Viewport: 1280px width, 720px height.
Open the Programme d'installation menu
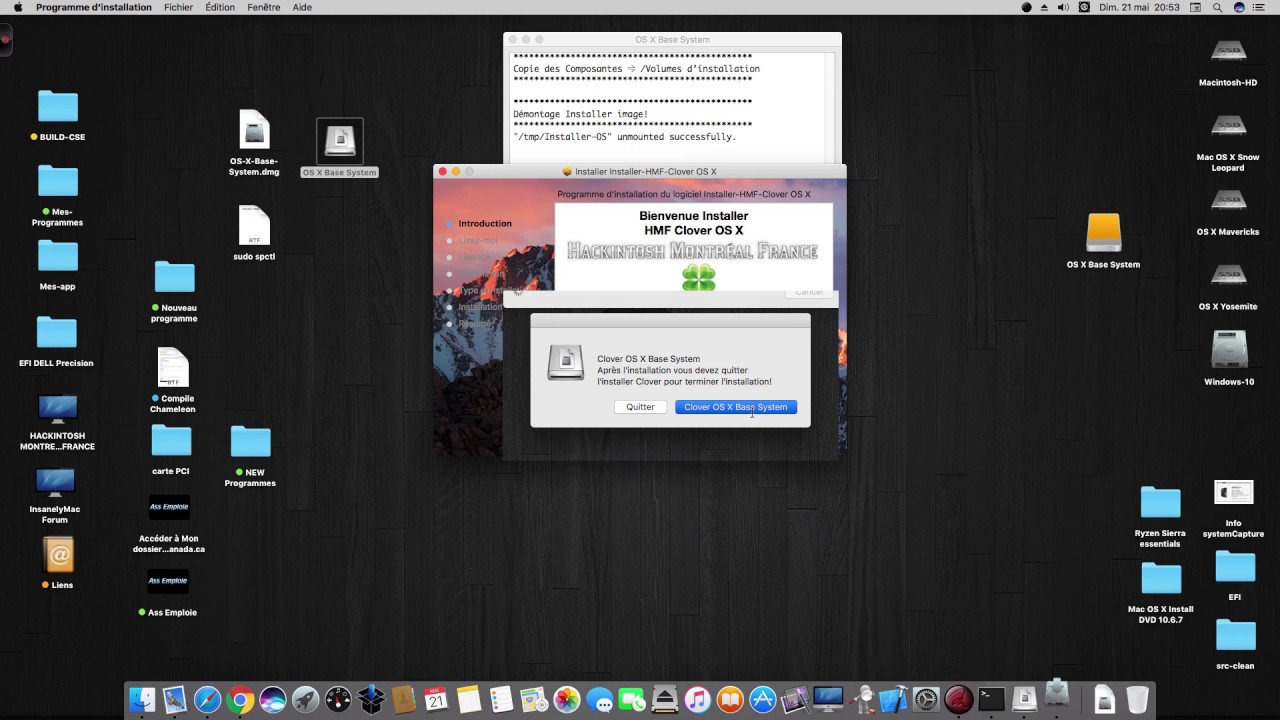[x=94, y=7]
